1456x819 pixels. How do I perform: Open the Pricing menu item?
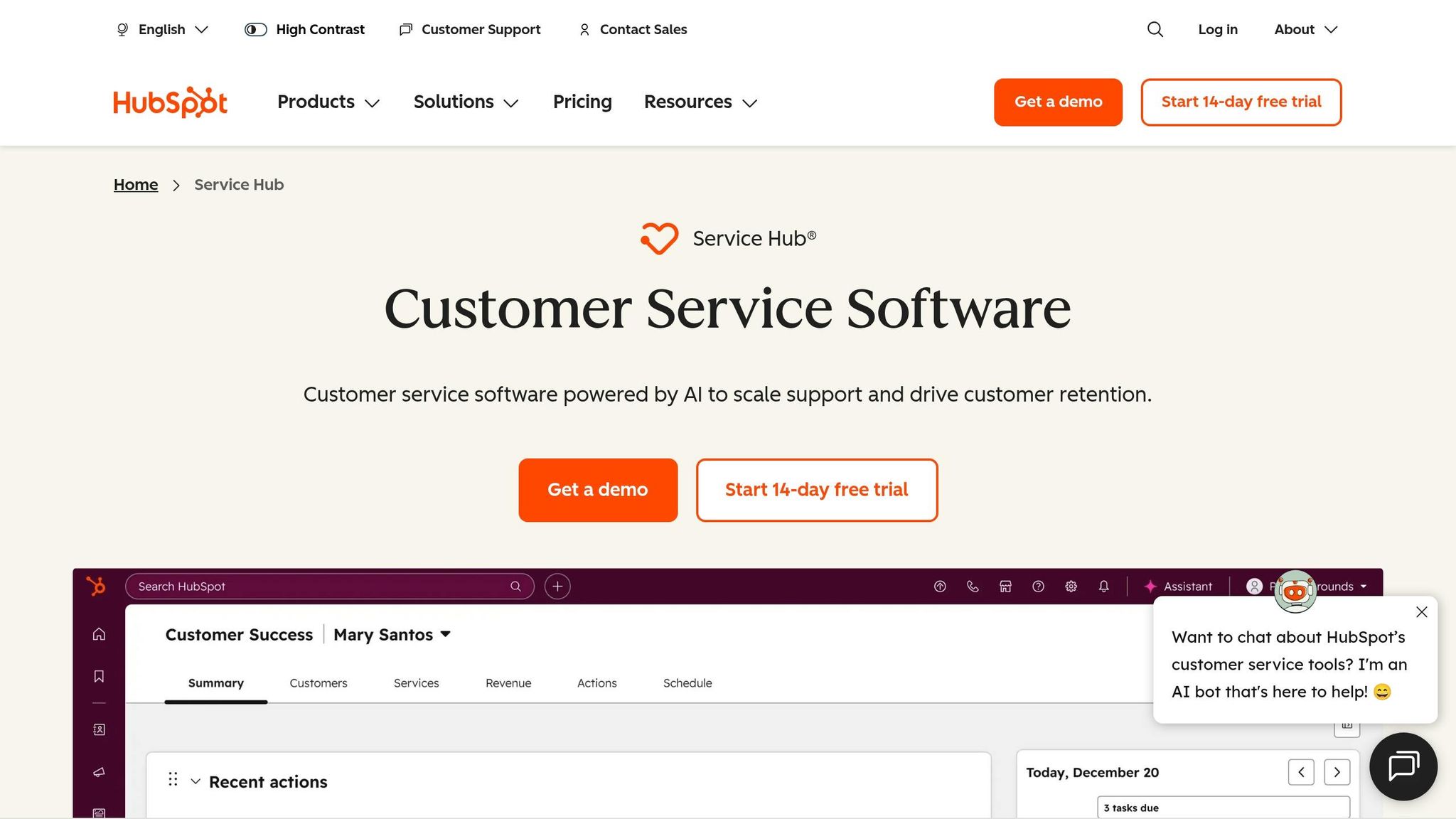[x=582, y=102]
